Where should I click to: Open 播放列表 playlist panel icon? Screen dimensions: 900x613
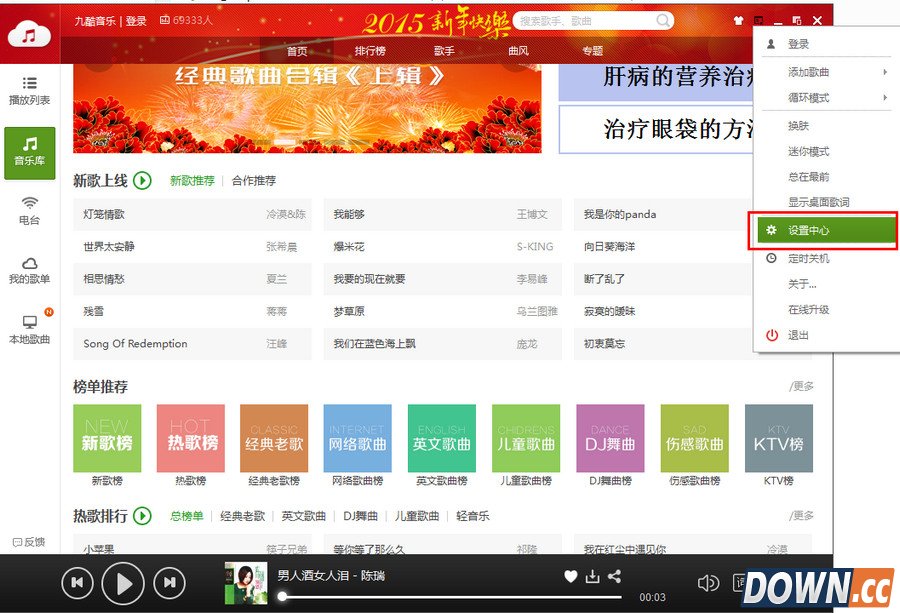coord(30,90)
